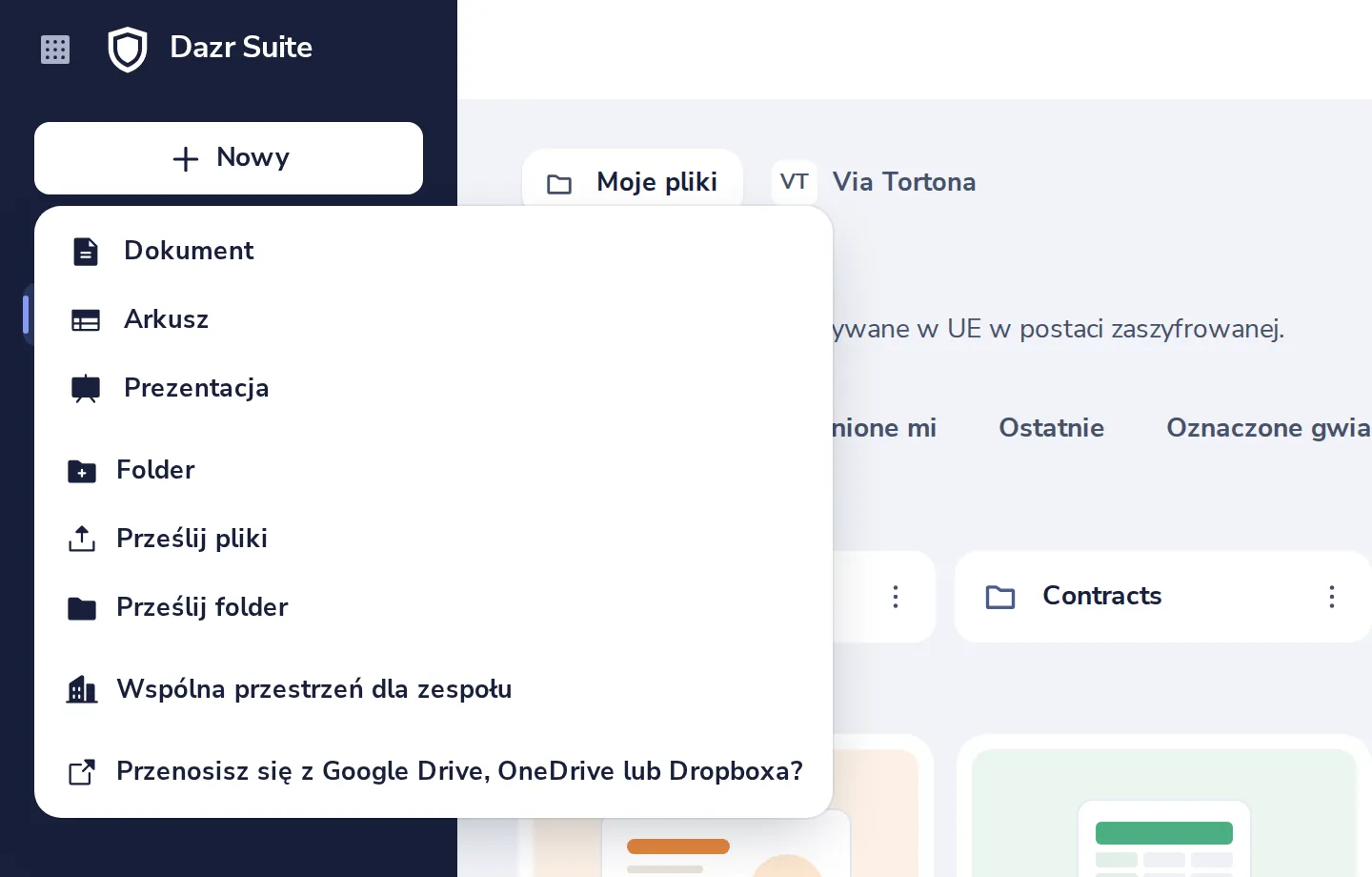Click the folder icon for Prześlij folder

82,608
